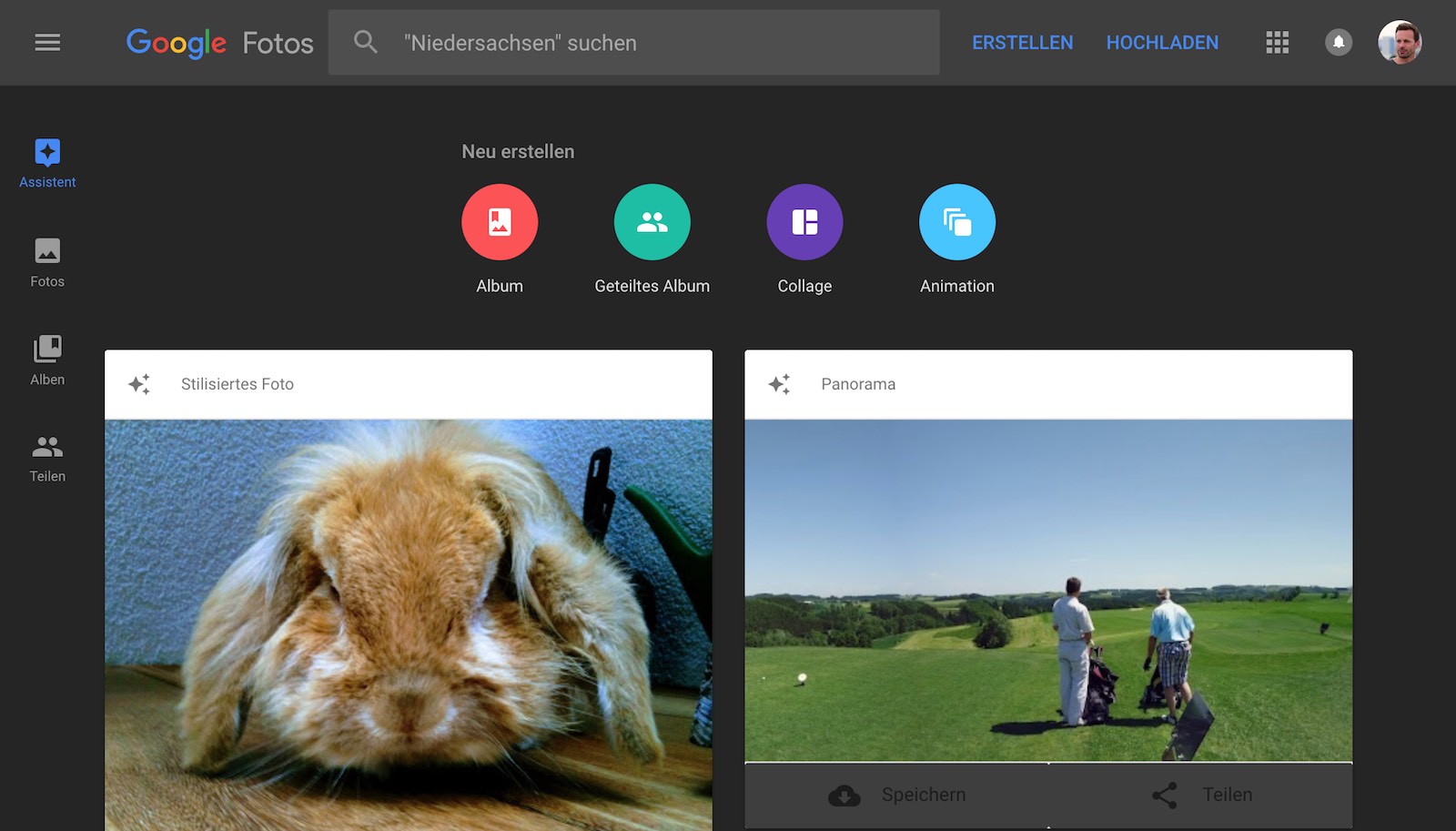Open the Assistent section in the sidebar

point(46,162)
